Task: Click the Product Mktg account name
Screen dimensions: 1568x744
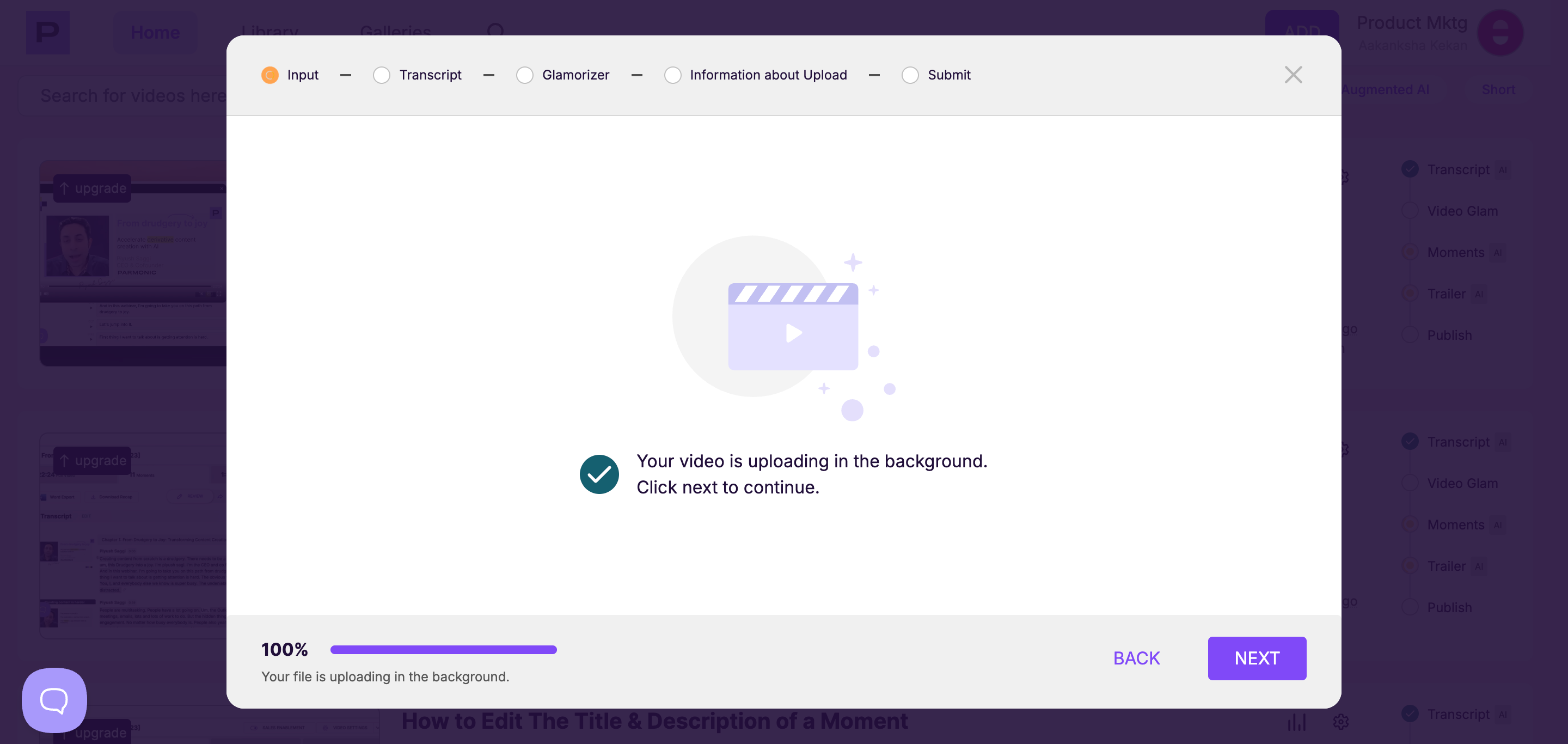Action: coord(1412,22)
